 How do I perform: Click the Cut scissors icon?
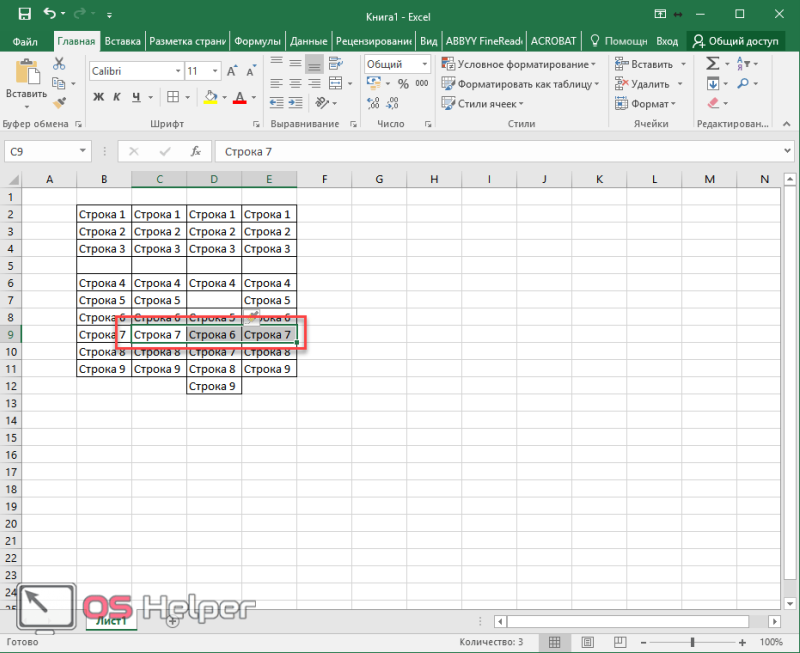point(59,63)
